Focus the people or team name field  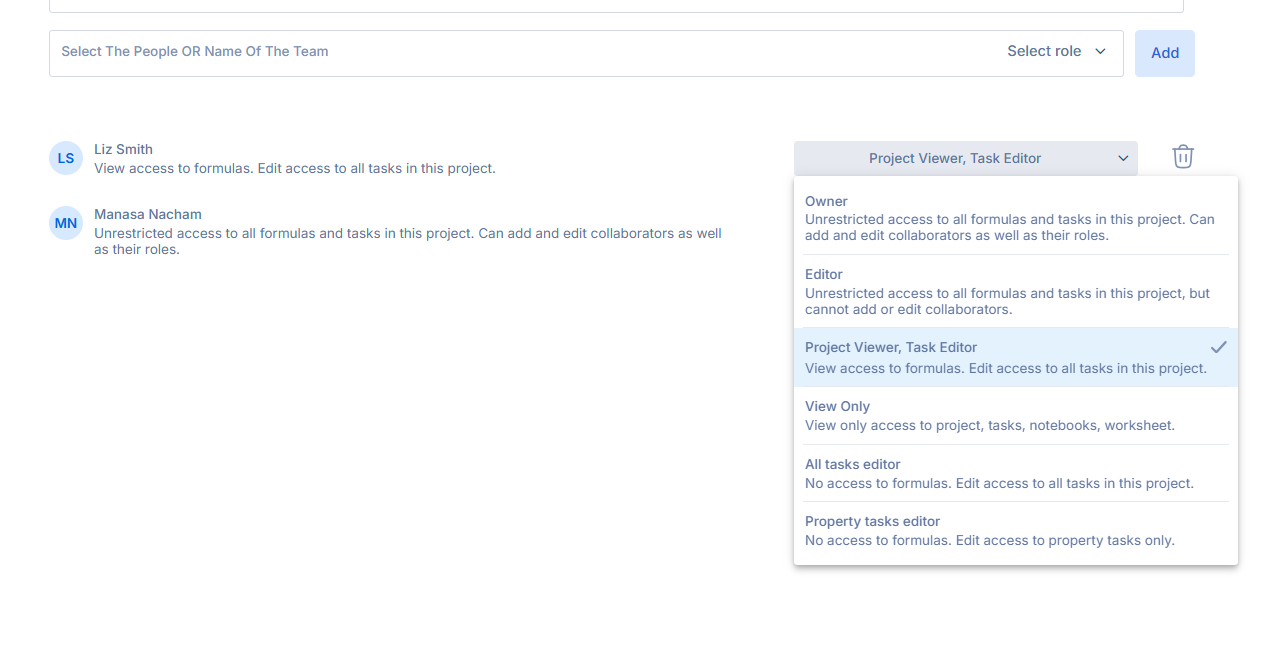tap(500, 52)
